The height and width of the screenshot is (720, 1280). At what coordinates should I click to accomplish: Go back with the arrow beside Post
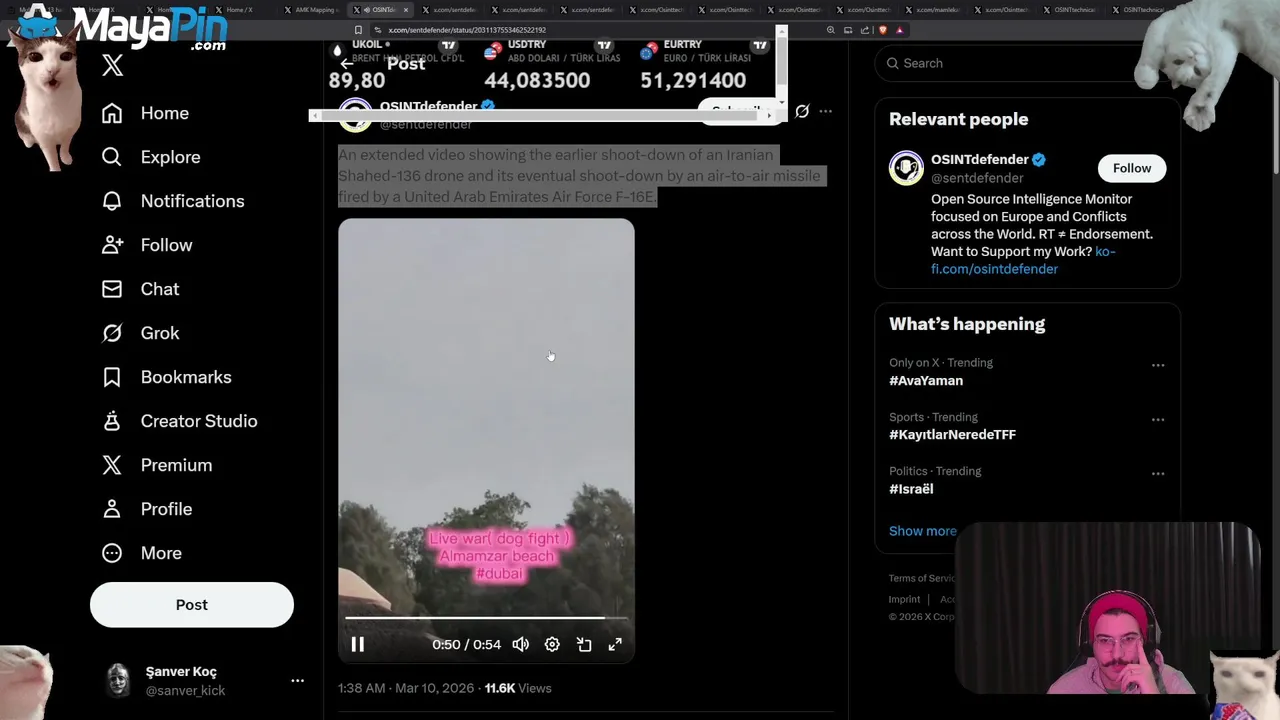(347, 64)
